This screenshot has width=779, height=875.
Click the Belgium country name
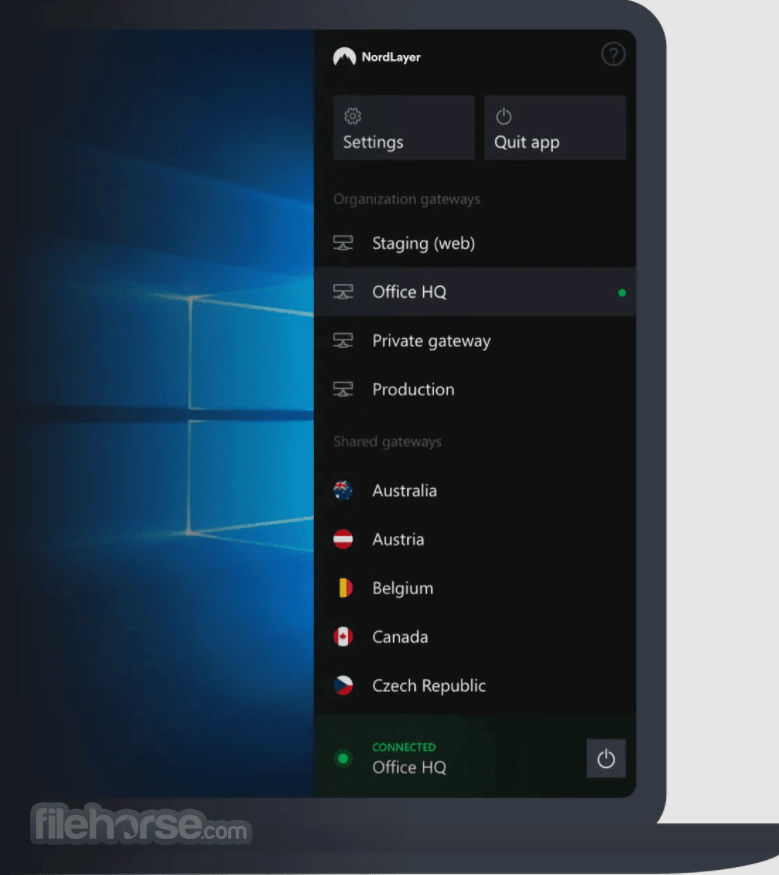[x=403, y=588]
